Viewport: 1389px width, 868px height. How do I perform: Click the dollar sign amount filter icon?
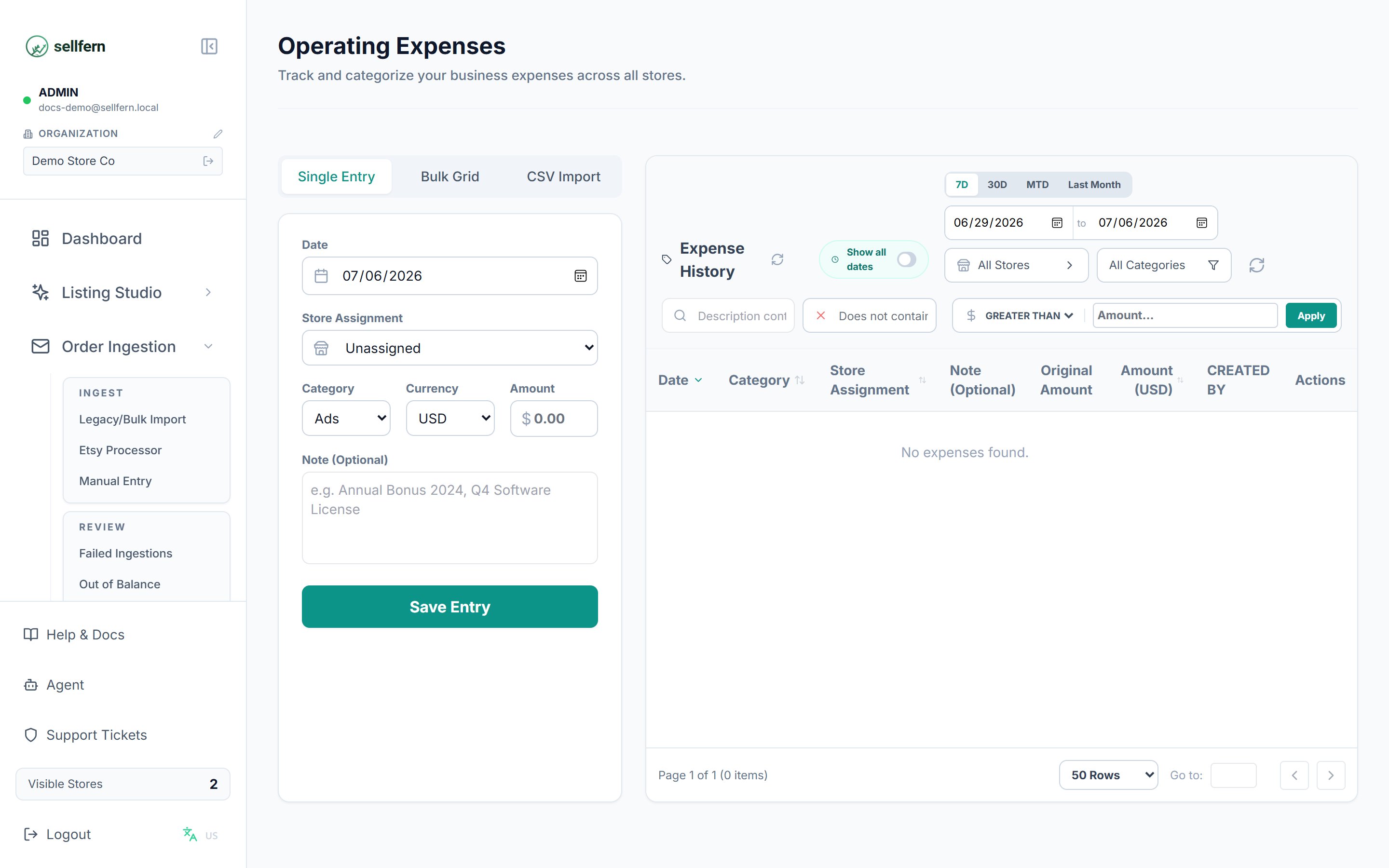(970, 316)
